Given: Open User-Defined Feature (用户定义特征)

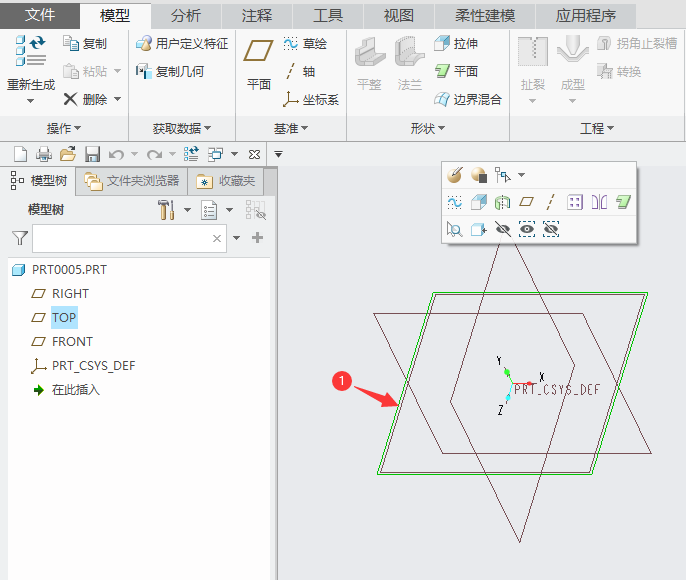Looking at the screenshot, I should click(x=182, y=43).
